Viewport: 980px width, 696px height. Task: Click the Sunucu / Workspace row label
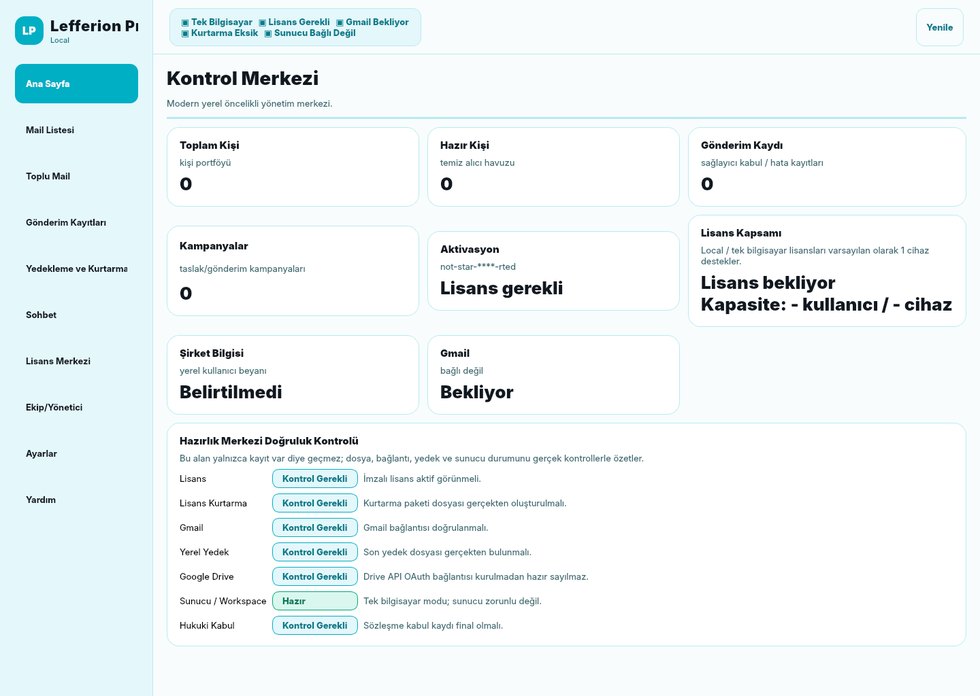(x=222, y=601)
